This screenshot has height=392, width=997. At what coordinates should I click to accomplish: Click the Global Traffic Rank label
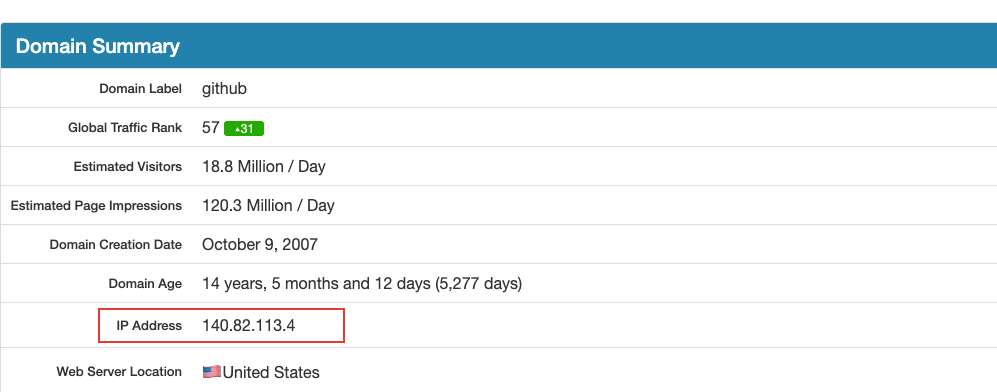(x=125, y=128)
